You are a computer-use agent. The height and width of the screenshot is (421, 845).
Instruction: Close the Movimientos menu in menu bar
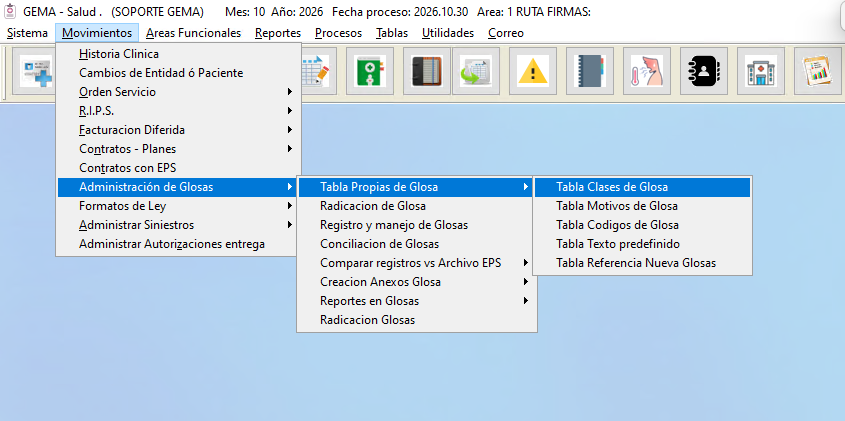(x=97, y=33)
